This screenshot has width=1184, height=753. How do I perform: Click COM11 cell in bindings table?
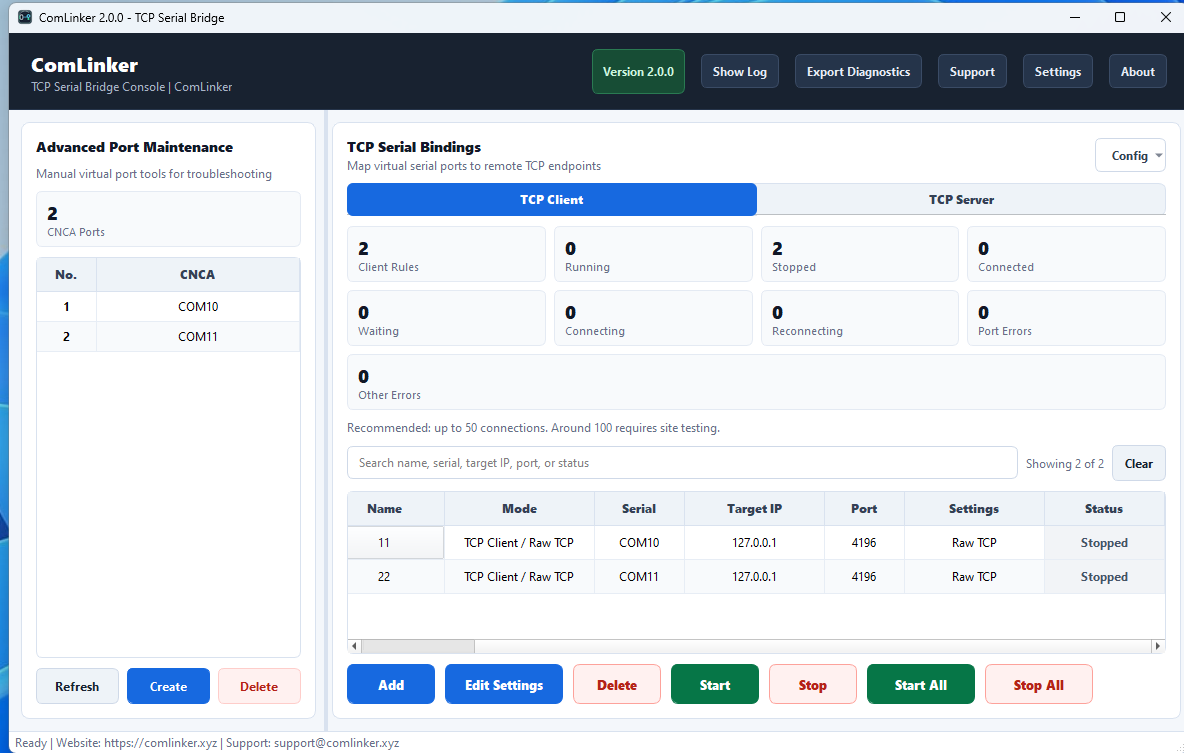click(639, 577)
